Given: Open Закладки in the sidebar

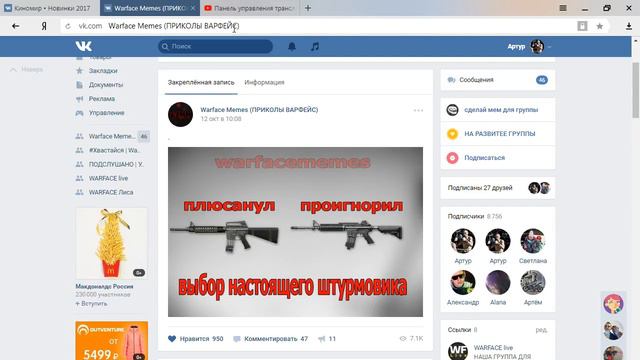Looking at the screenshot, I should pyautogui.click(x=103, y=71).
